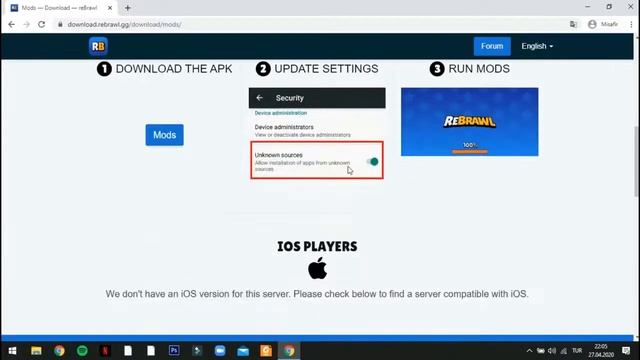The image size is (640, 360).
Task: Open the Windows notification center
Action: [626, 351]
